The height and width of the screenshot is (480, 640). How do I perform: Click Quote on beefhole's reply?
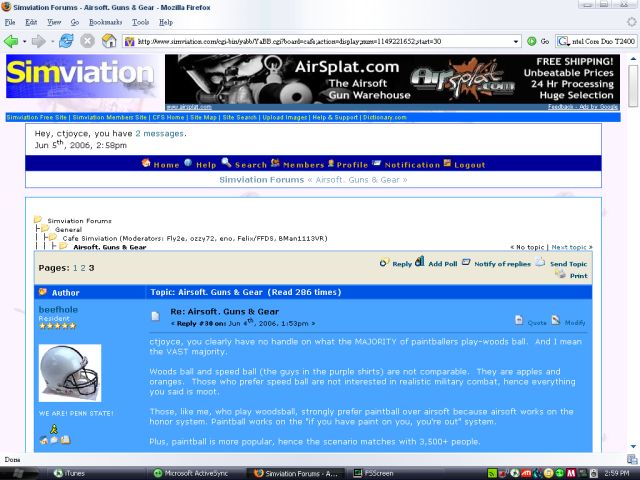click(x=531, y=322)
